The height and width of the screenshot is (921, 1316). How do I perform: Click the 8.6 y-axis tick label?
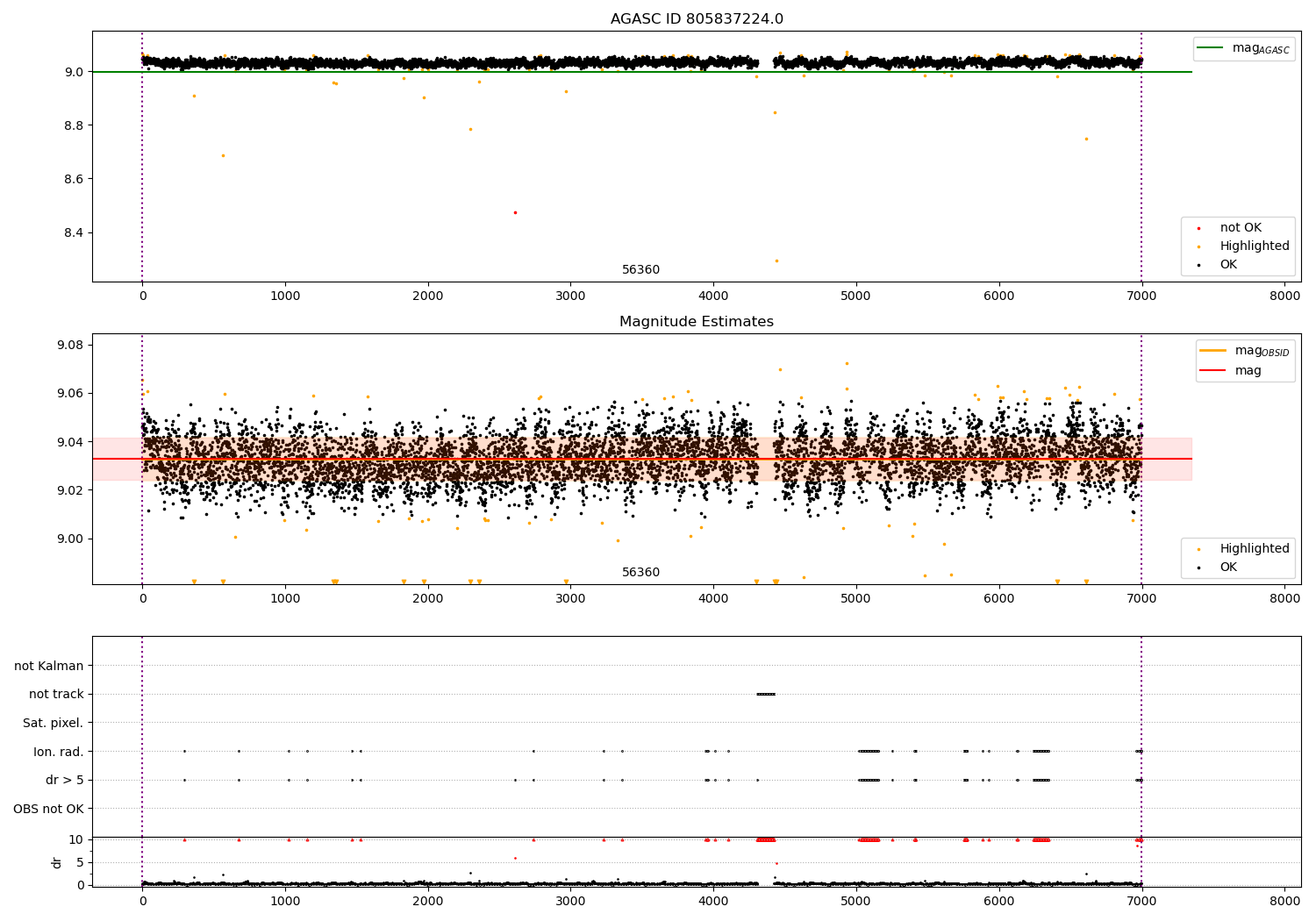75,179
